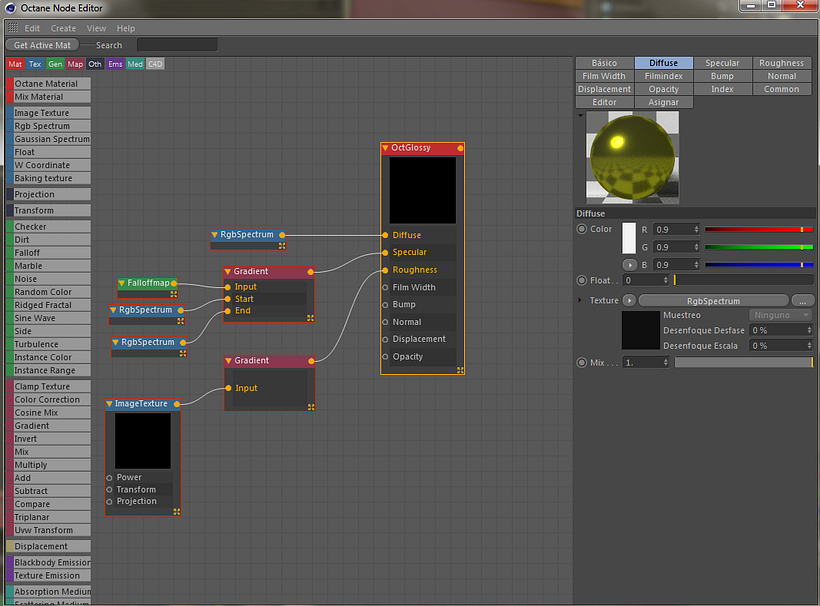The height and width of the screenshot is (606, 820).
Task: Adjust the red R channel slider
Action: 759,229
